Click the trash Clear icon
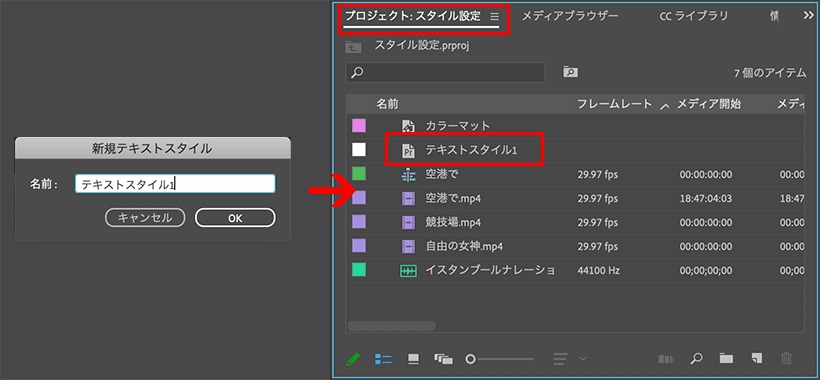The width and height of the screenshot is (820, 380). [x=786, y=359]
